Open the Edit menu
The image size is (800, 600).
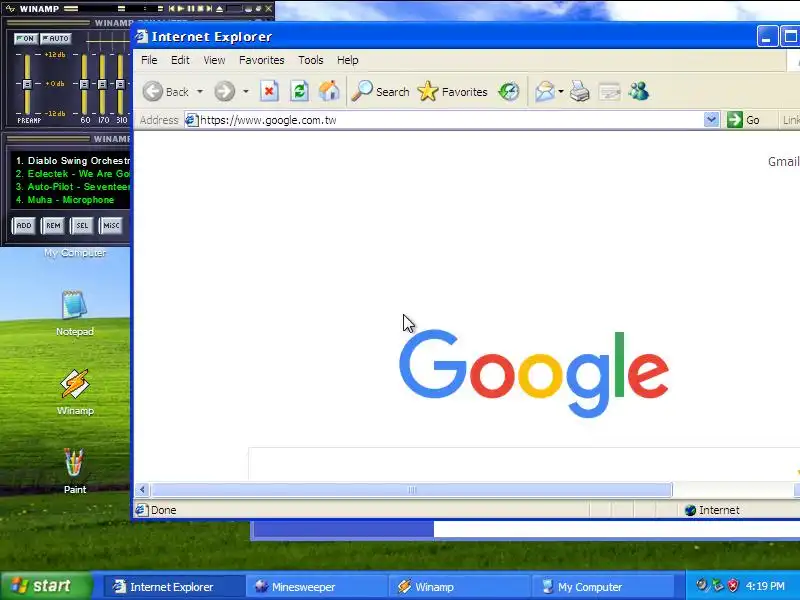[x=180, y=60]
